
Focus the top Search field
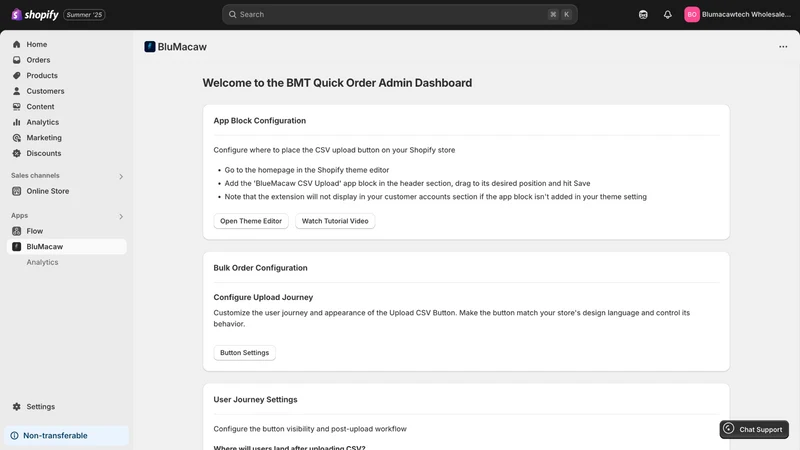[399, 14]
